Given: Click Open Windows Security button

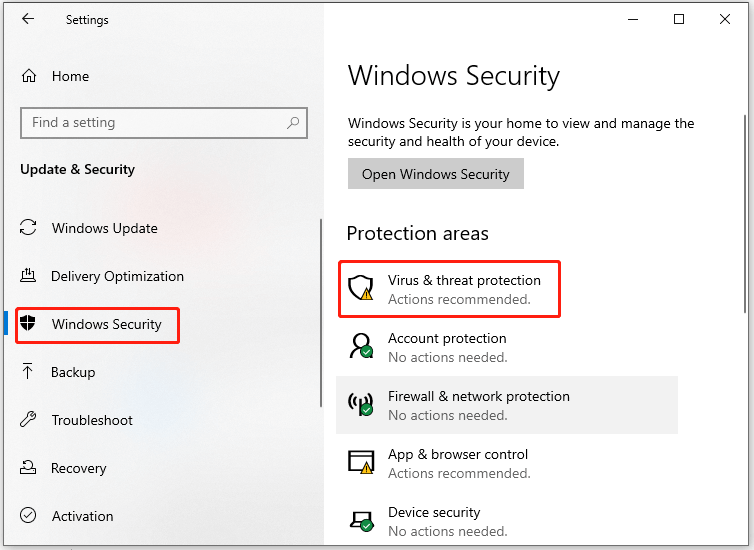Looking at the screenshot, I should [x=436, y=174].
